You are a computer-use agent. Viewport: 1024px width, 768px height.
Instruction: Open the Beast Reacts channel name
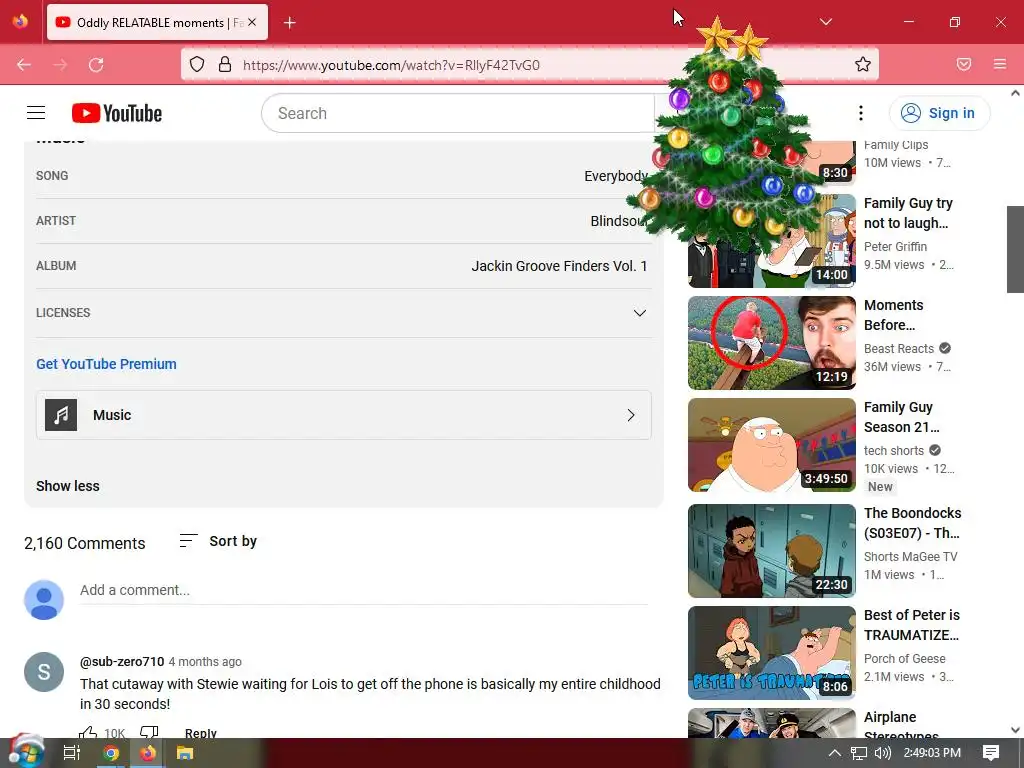(899, 348)
